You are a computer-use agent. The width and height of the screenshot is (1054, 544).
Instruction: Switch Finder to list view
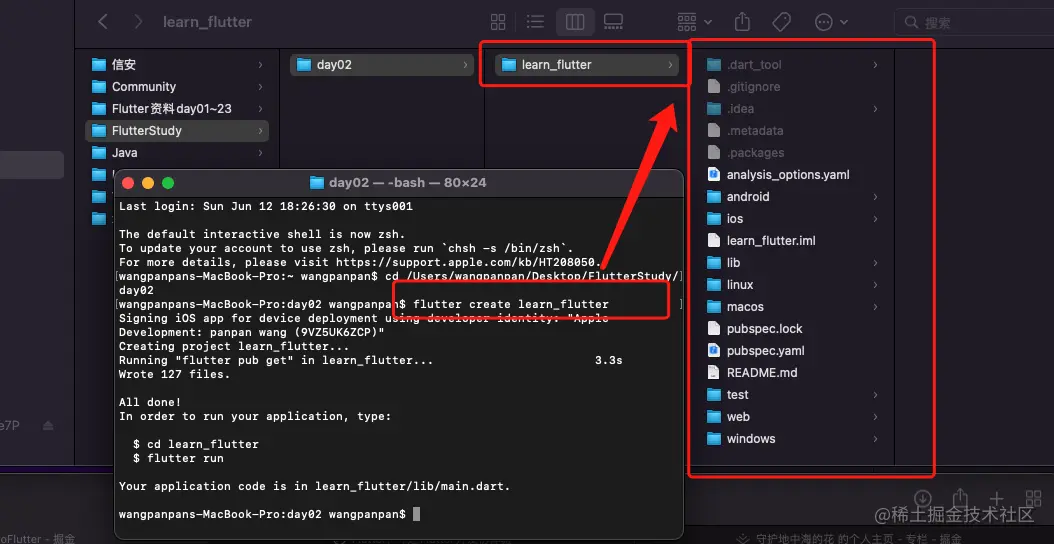click(535, 22)
